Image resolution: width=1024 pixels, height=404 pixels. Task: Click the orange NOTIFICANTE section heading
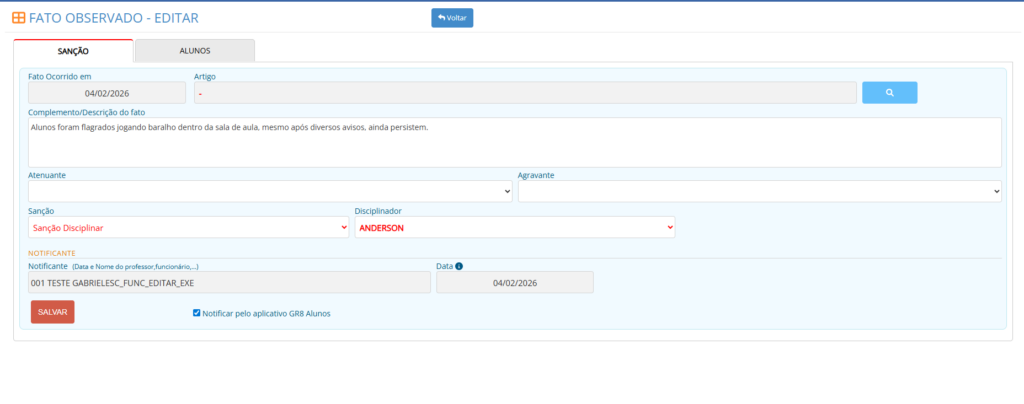(x=52, y=253)
